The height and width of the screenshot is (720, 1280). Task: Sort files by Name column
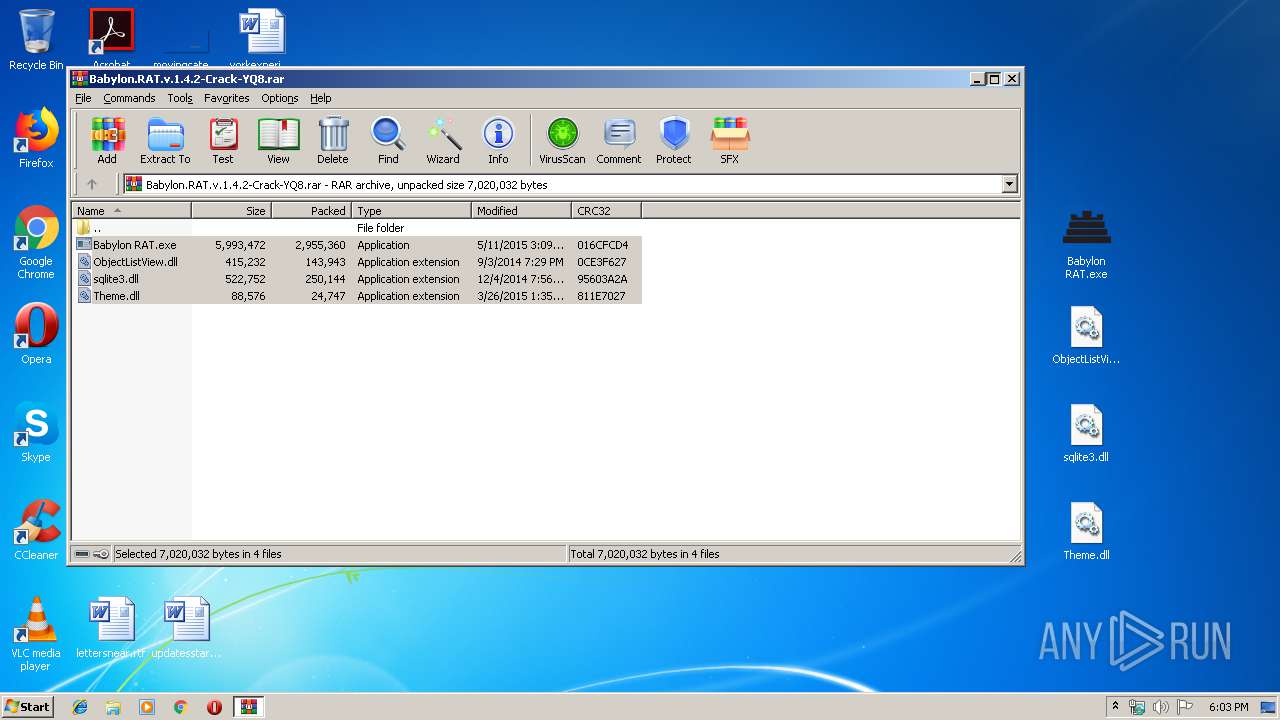pos(131,211)
